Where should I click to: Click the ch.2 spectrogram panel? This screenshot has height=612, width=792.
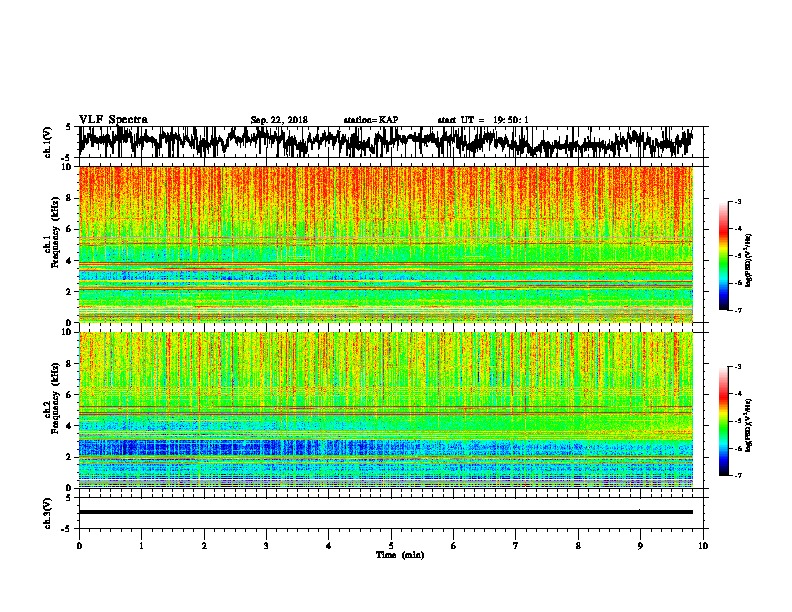(386, 410)
